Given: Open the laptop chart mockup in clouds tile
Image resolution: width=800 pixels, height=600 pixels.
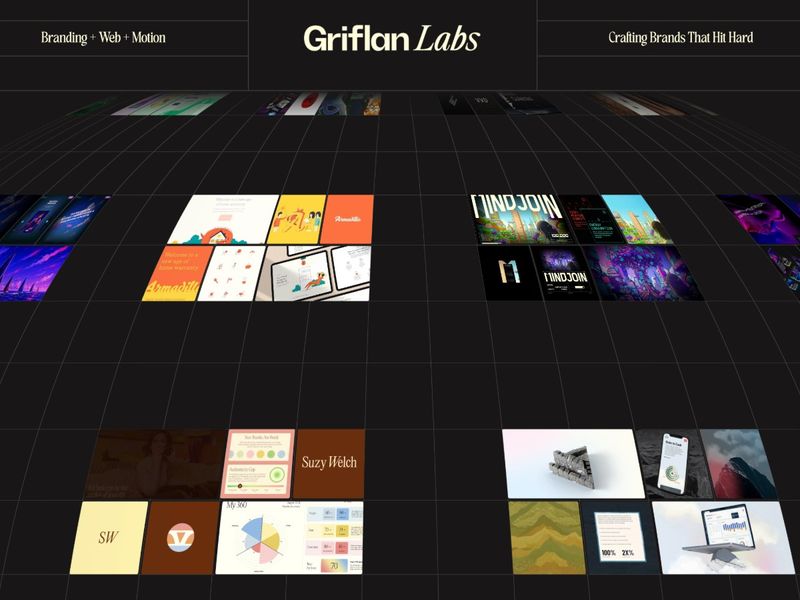Looking at the screenshot, I should 723,538.
